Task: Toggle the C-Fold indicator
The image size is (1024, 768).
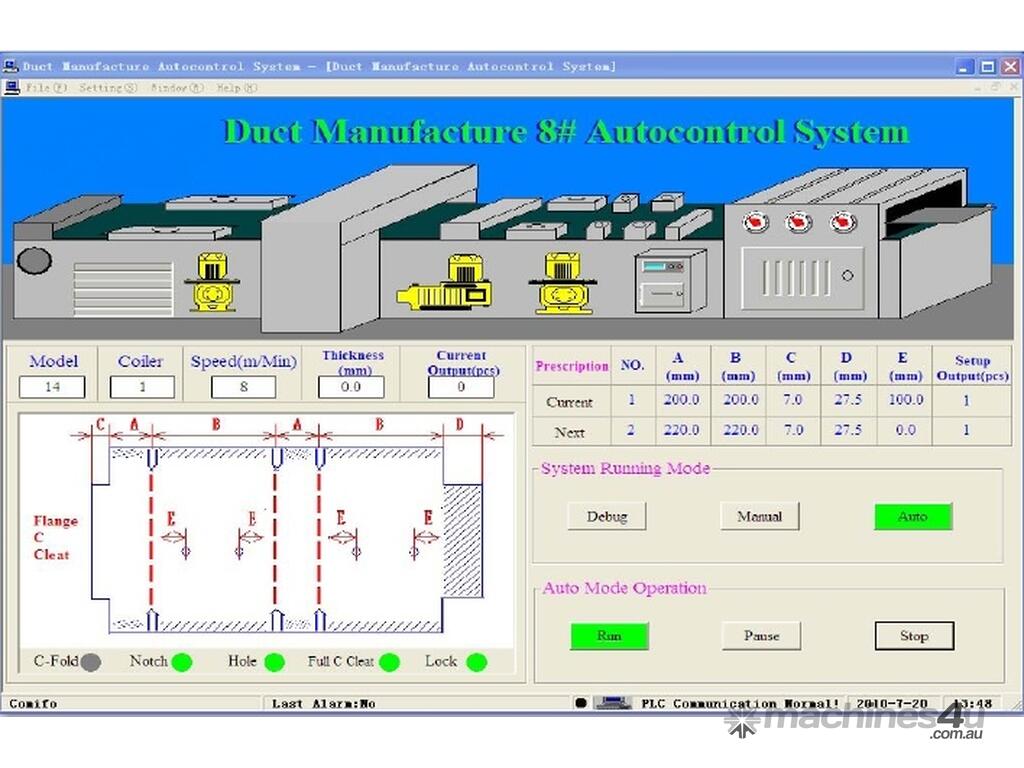Action: 91,662
